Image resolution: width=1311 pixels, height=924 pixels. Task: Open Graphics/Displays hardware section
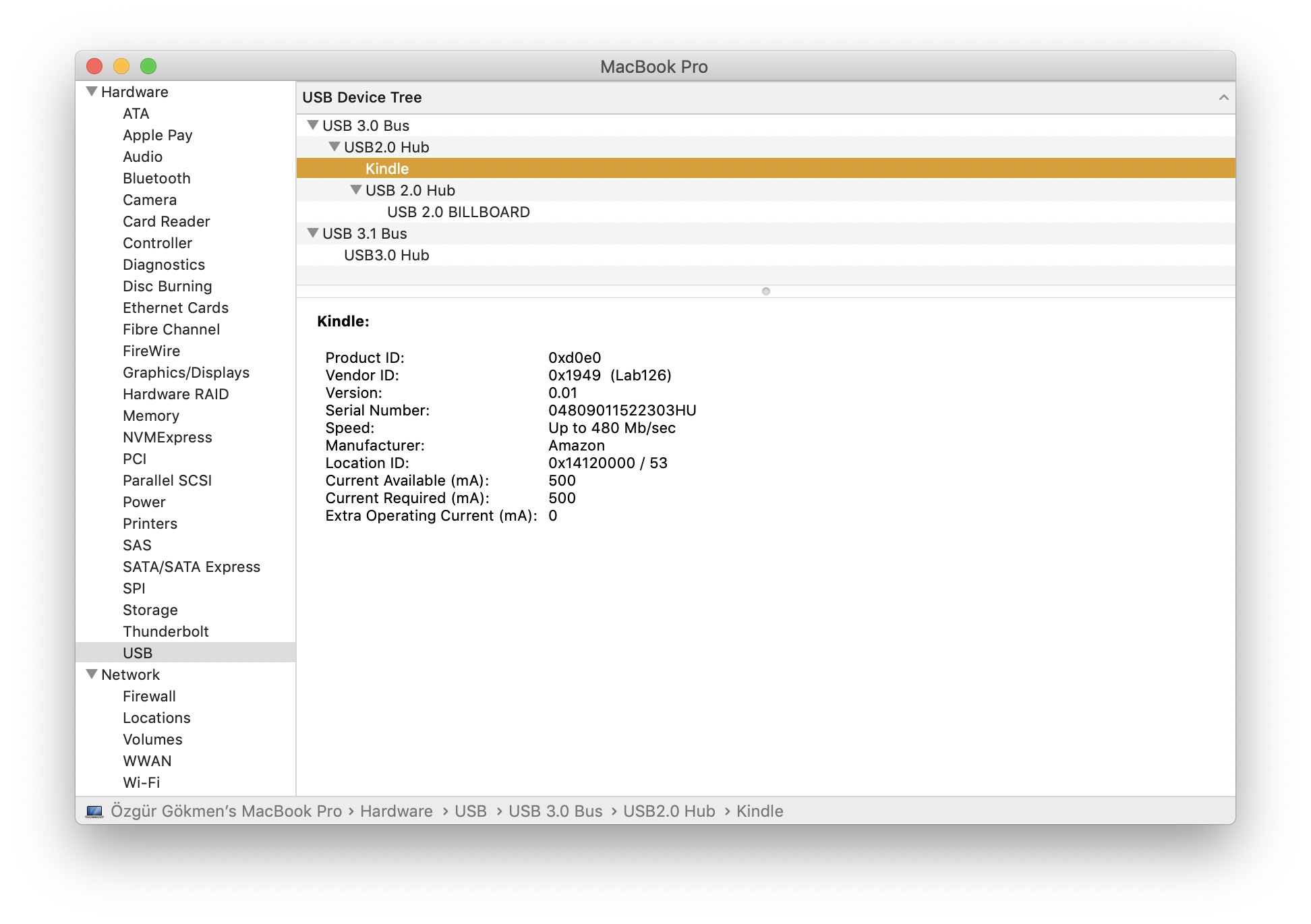tap(185, 372)
